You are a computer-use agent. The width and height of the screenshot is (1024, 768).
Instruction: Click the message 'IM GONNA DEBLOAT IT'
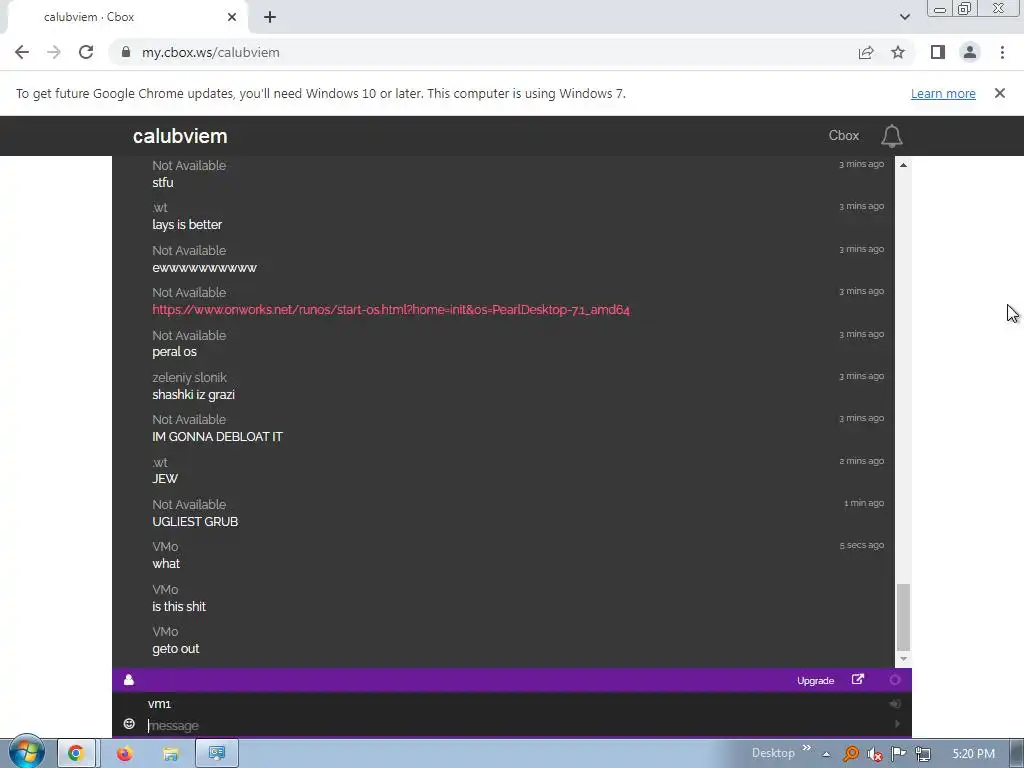point(217,436)
